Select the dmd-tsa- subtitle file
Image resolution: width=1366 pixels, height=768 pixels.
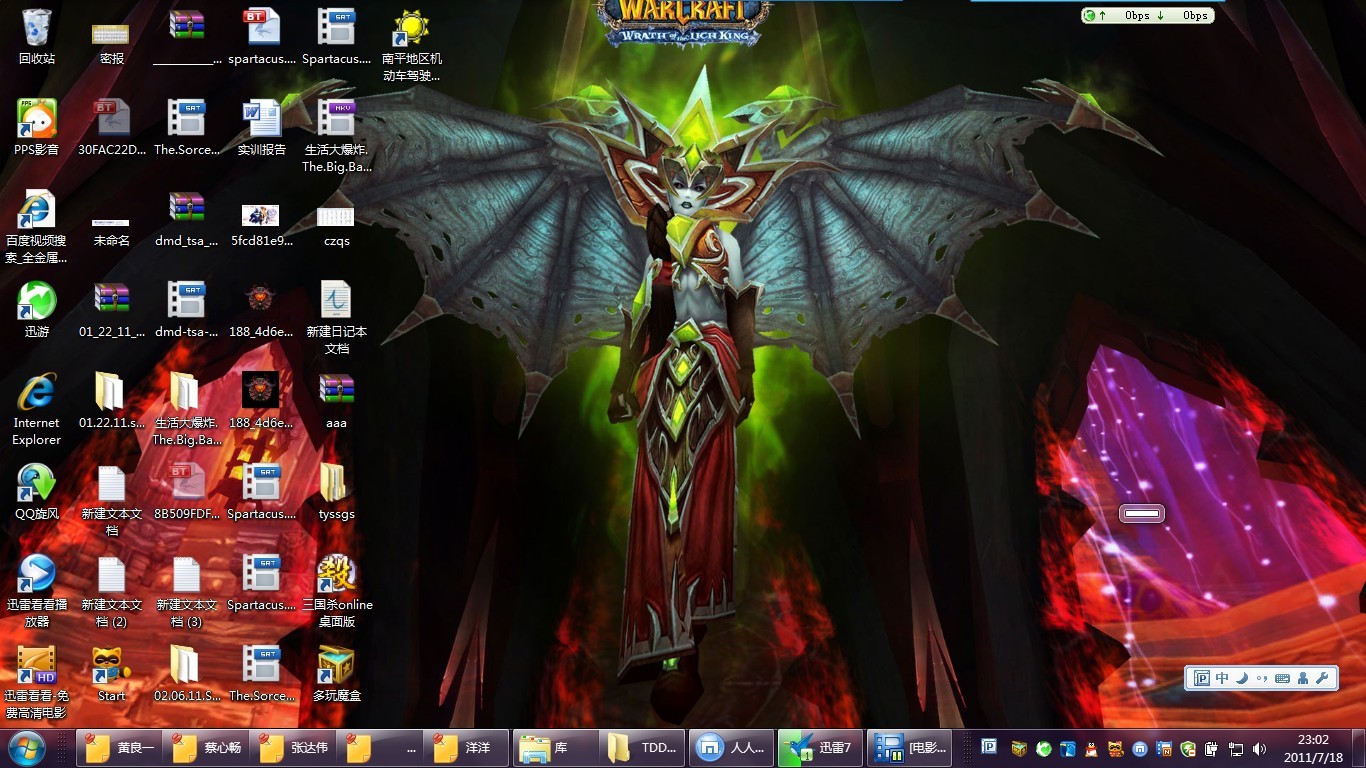(x=186, y=310)
